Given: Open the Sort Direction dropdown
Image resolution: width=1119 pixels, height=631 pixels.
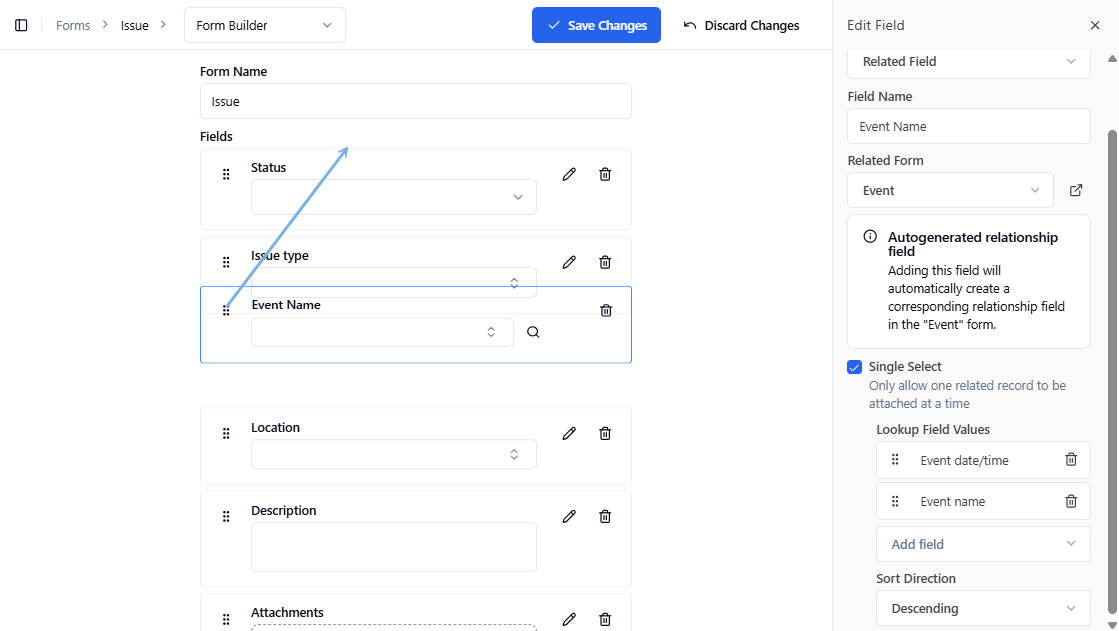Looking at the screenshot, I should (x=983, y=608).
